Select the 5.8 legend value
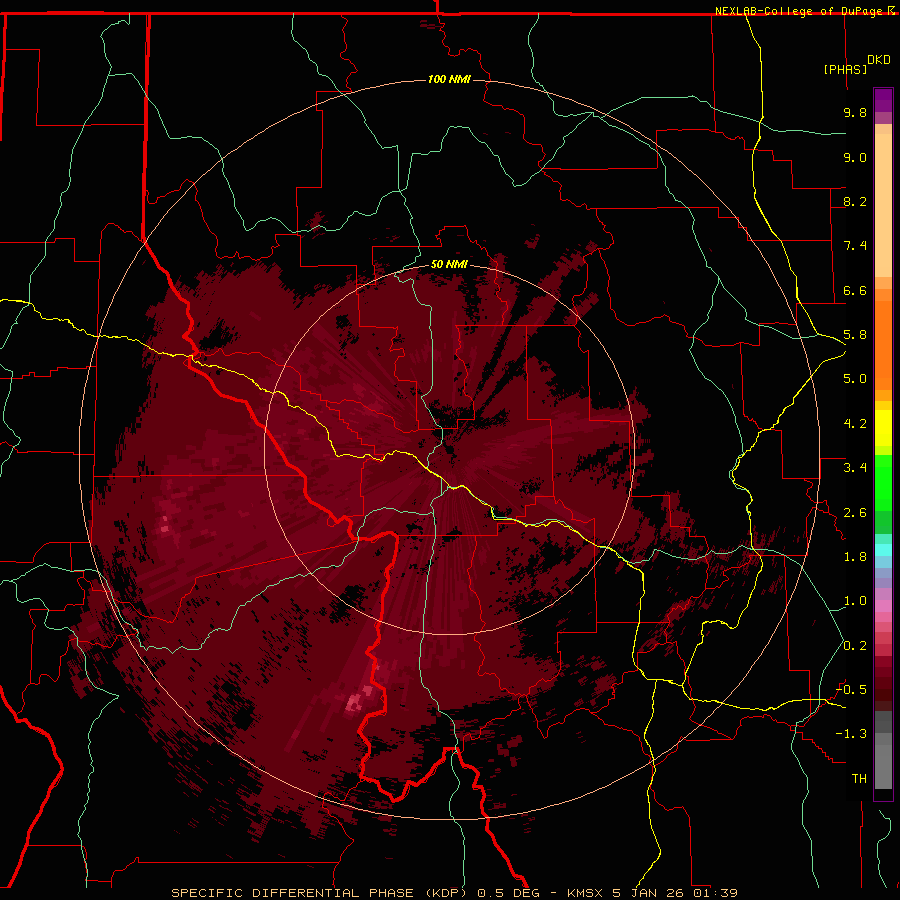This screenshot has height=900, width=900. [855, 335]
